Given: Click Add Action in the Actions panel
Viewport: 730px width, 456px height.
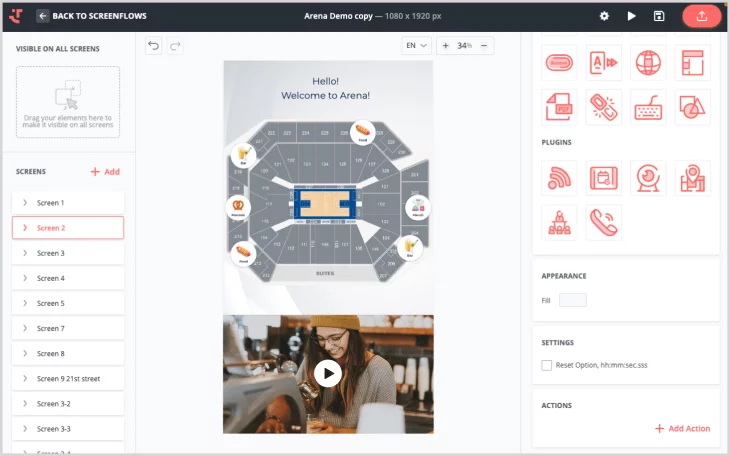Looking at the screenshot, I should coord(682,428).
